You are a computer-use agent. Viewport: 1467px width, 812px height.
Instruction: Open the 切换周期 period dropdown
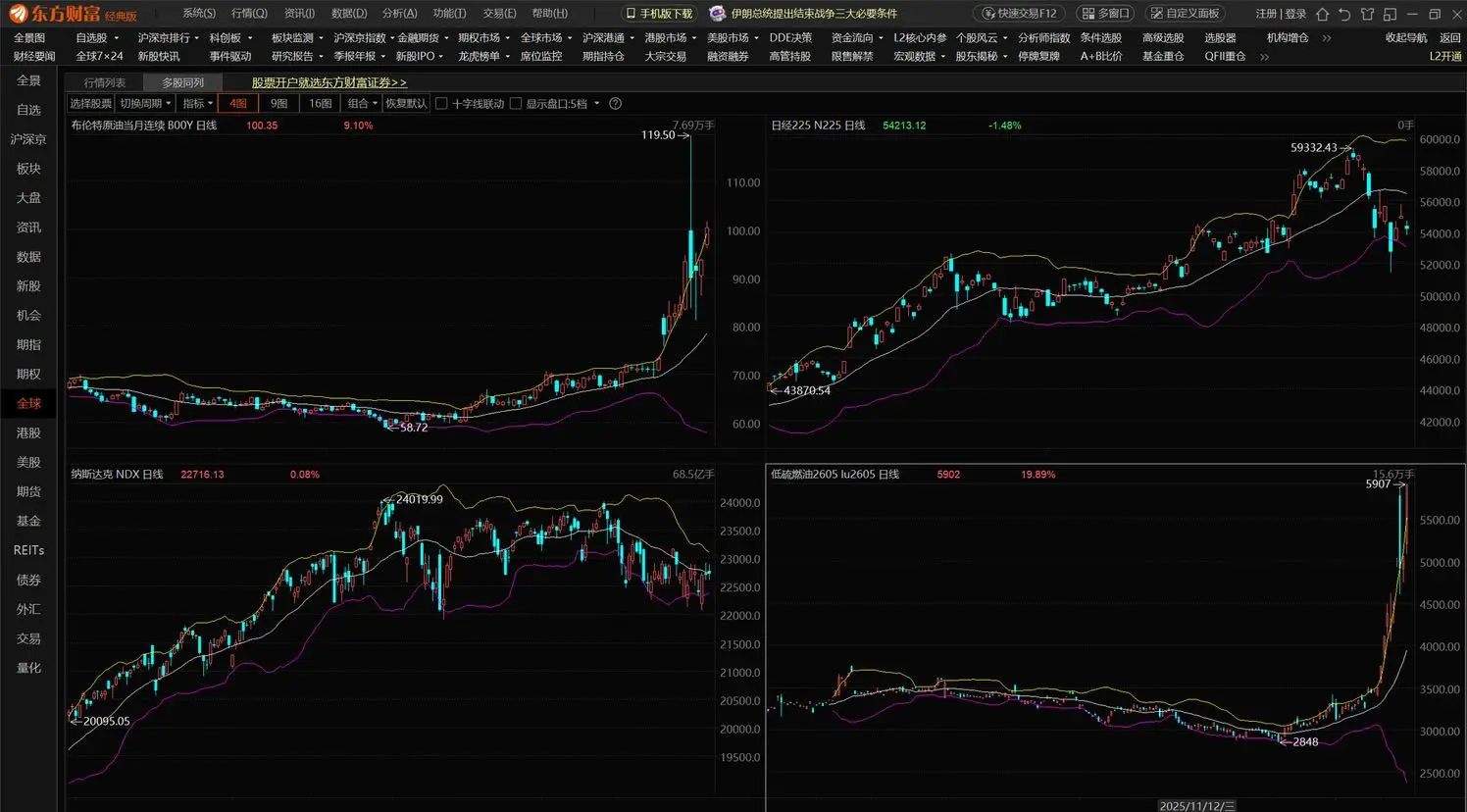coord(145,104)
